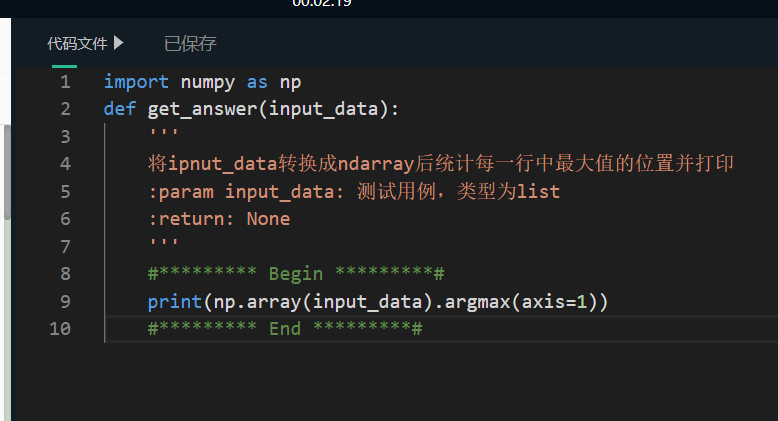Viewport: 778px width, 421px height.
Task: Click the ':param input_data:' docstring line
Action: 354,192
